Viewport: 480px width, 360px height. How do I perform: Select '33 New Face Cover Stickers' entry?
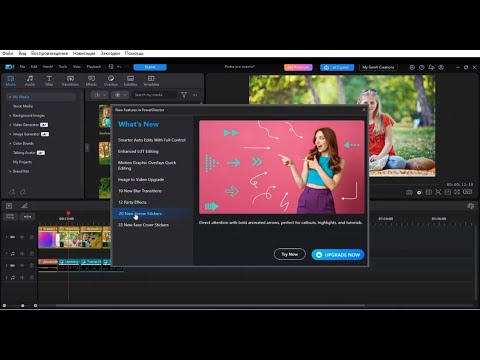(x=143, y=225)
